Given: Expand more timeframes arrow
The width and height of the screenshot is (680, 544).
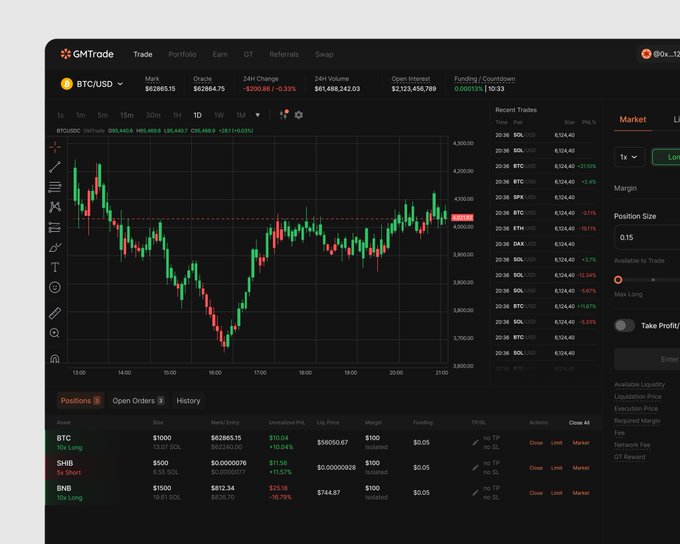Looking at the screenshot, I should (258, 115).
